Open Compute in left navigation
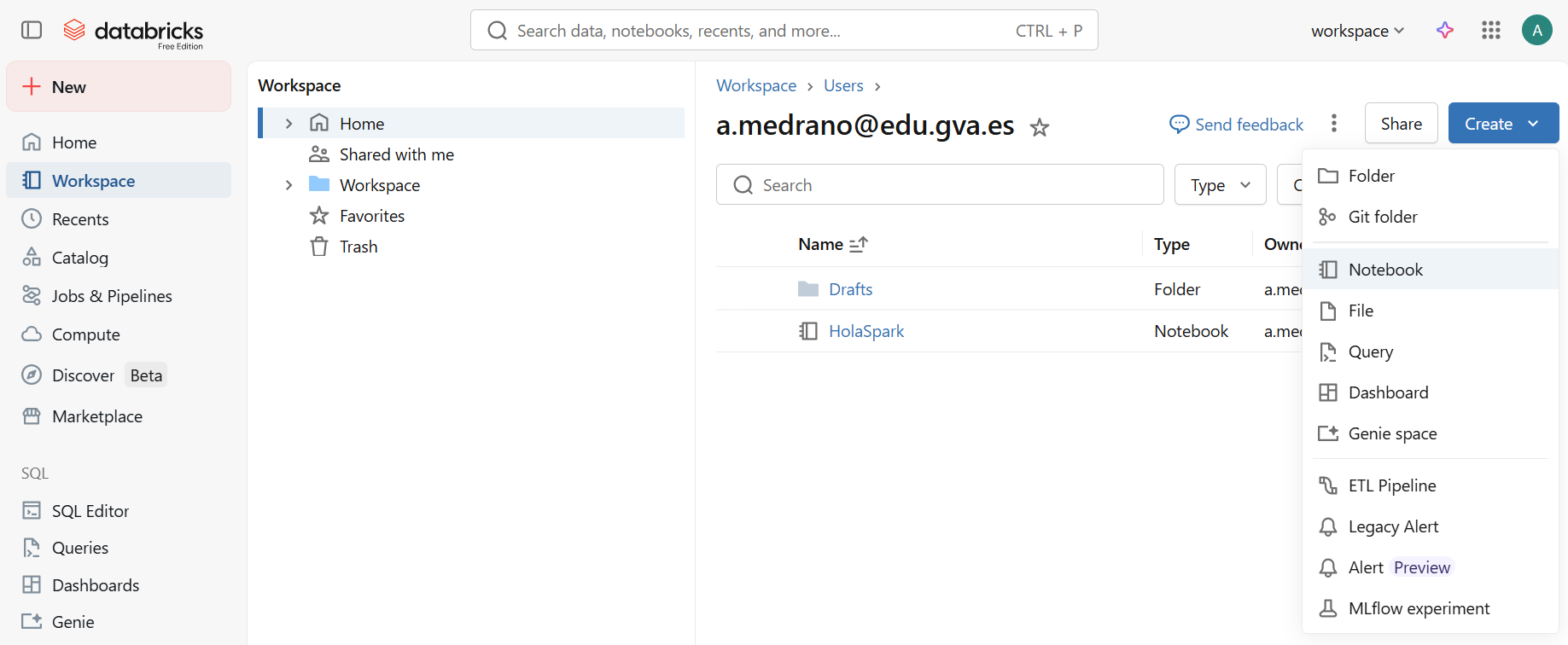This screenshot has height=645, width=1568. pyautogui.click(x=119, y=334)
